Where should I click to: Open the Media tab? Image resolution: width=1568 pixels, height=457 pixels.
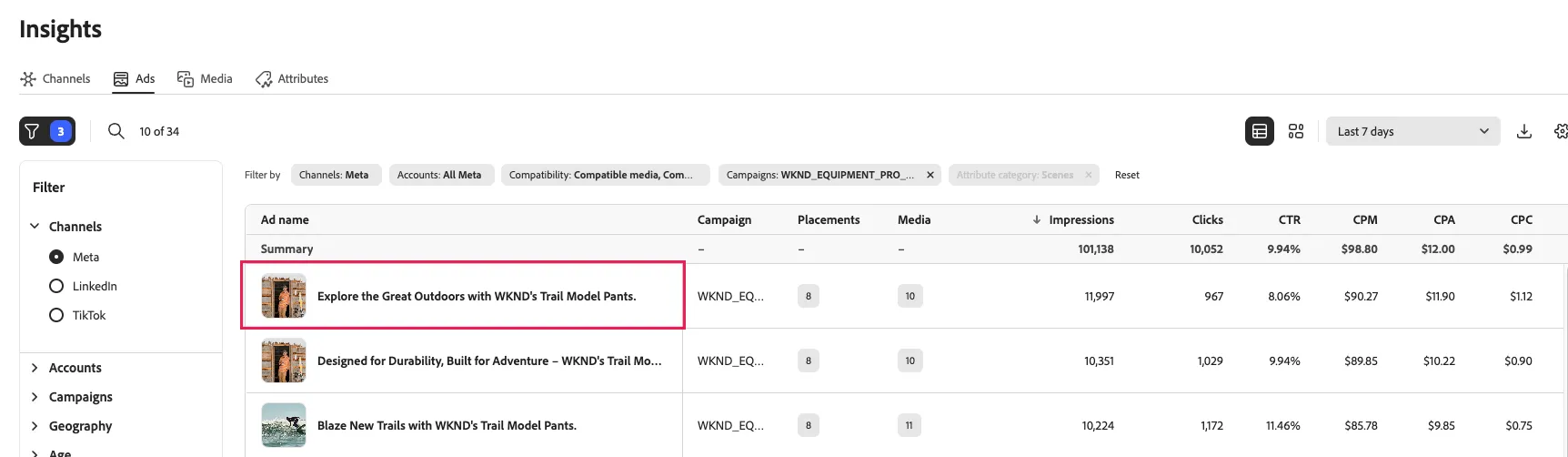[205, 79]
